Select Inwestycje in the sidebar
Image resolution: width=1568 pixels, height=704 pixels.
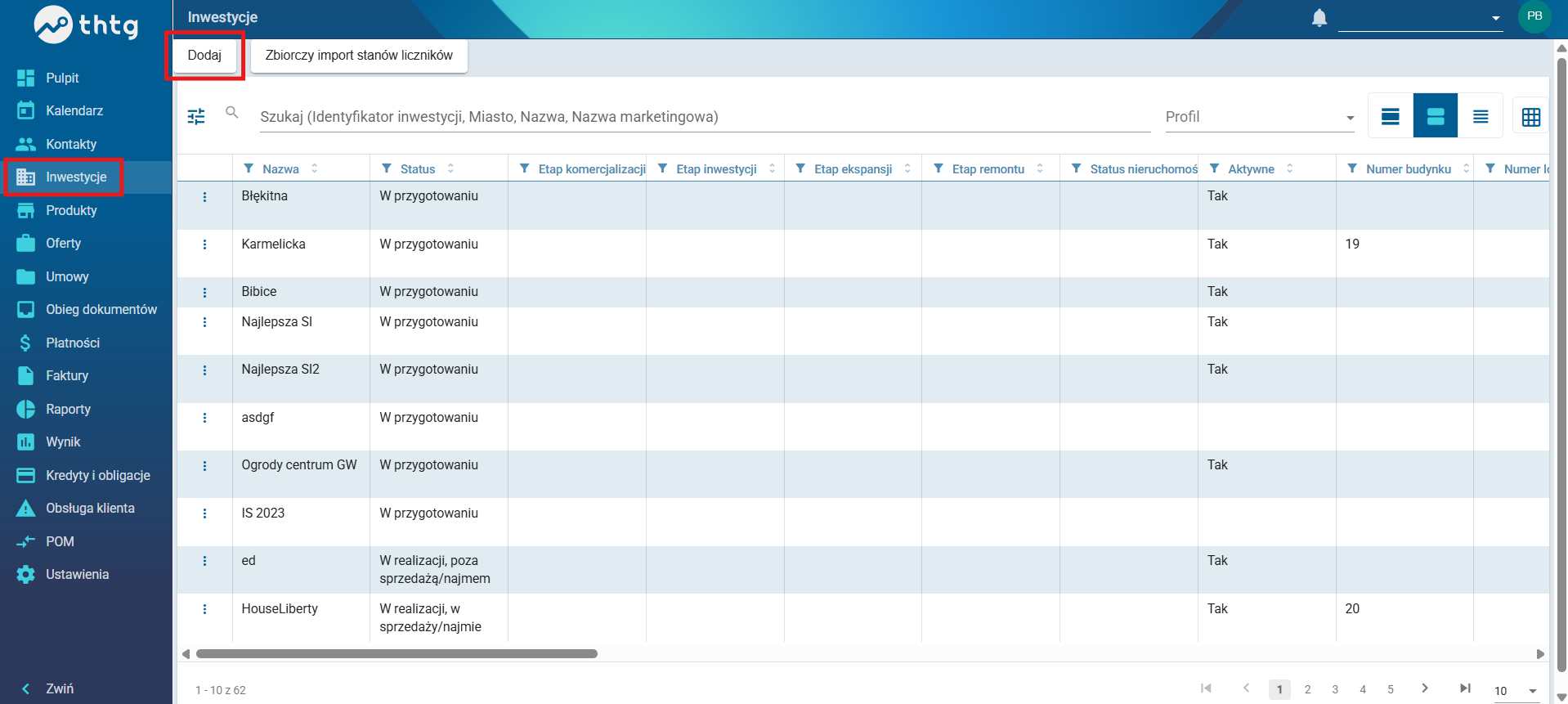[86, 177]
